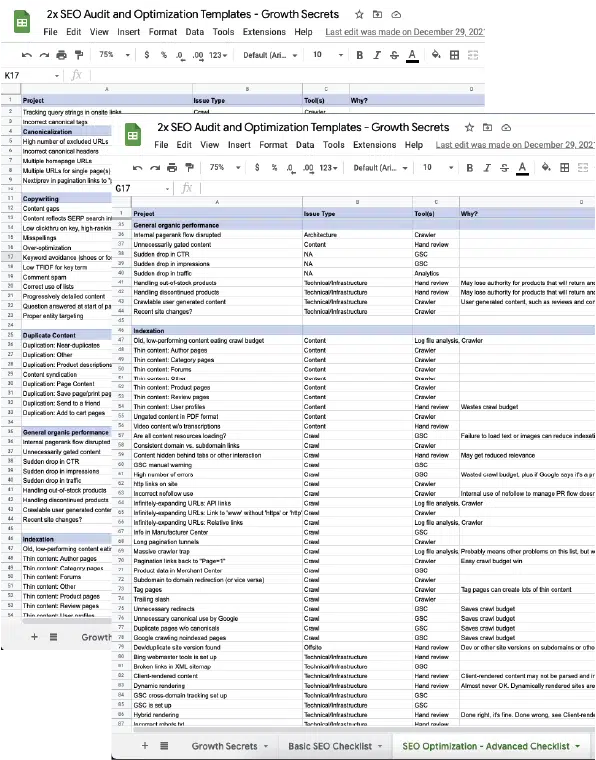
Task: Add a new sheet in the front window
Action: click(x=144, y=745)
